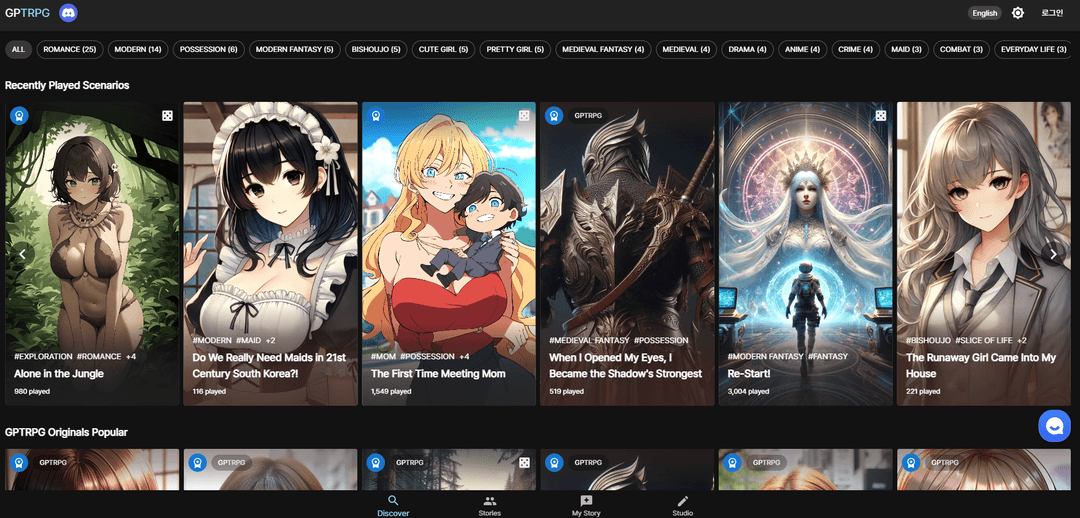
Task: Filter by ROMANCE (25) tag
Action: click(70, 50)
